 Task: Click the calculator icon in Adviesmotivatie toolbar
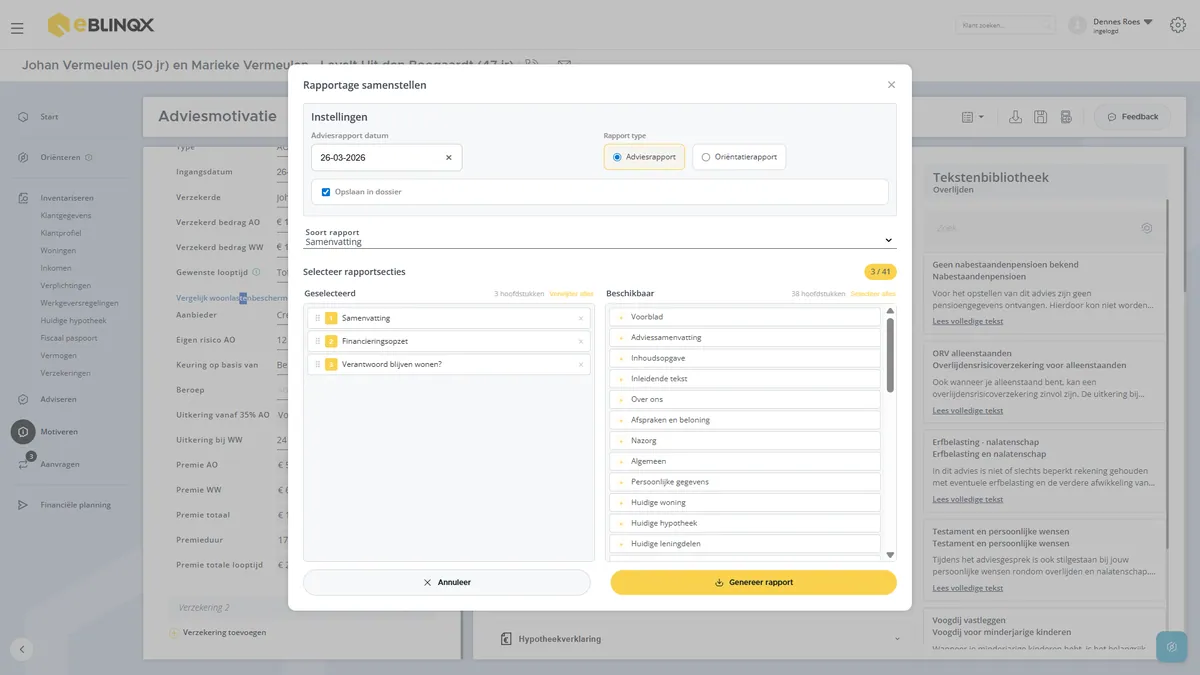tap(1066, 117)
